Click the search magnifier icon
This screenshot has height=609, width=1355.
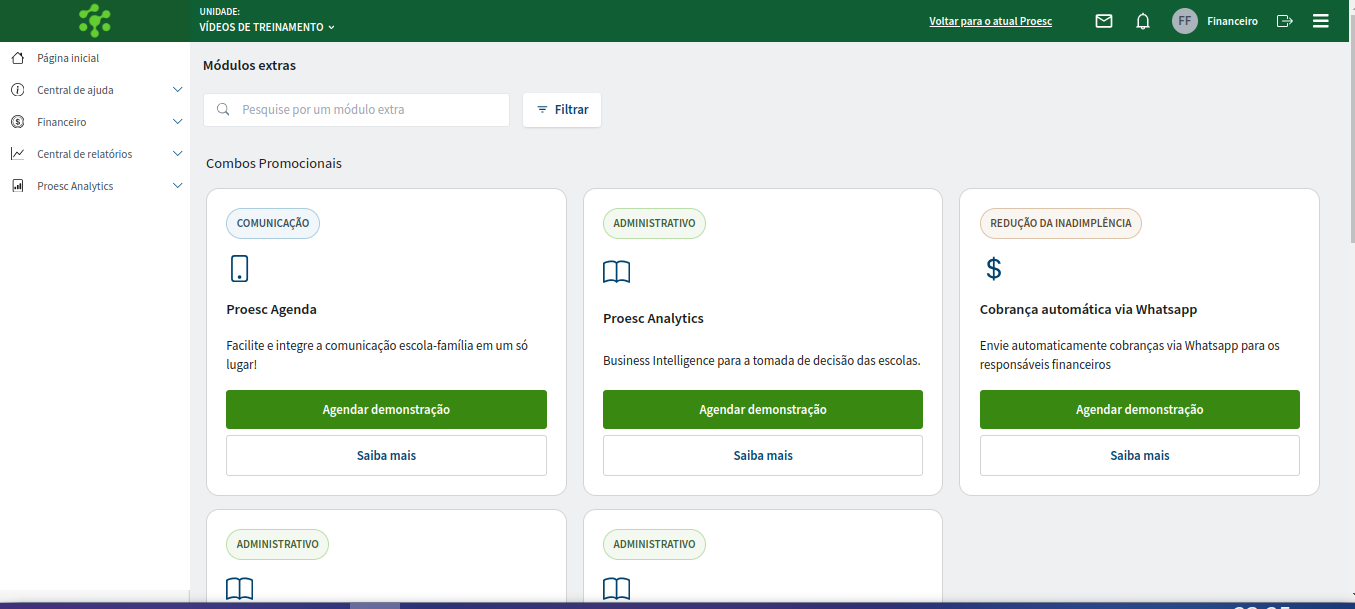[x=223, y=110]
